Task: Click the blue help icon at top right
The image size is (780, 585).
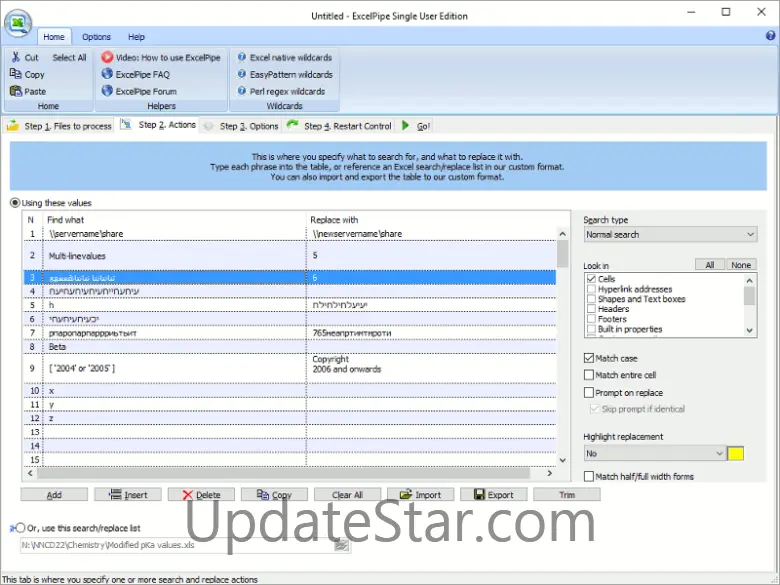Action: click(770, 35)
